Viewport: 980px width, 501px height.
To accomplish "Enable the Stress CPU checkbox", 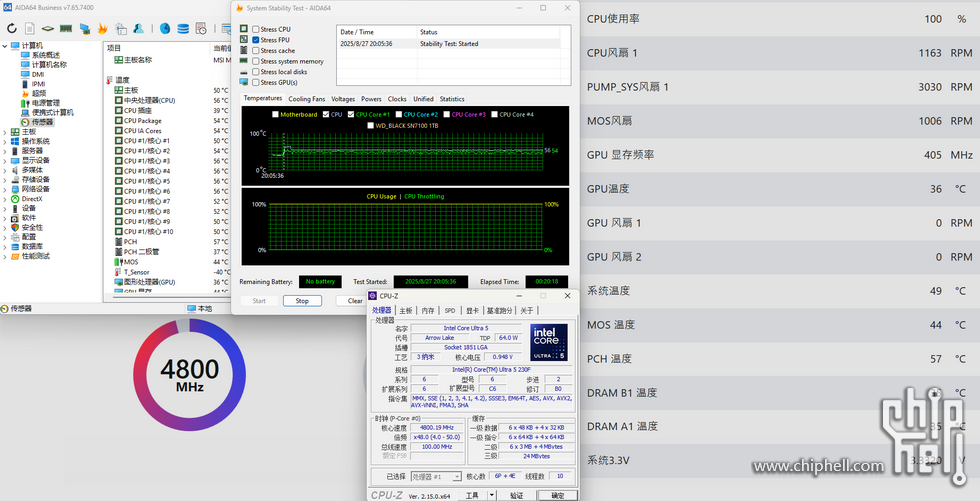I will 256,29.
